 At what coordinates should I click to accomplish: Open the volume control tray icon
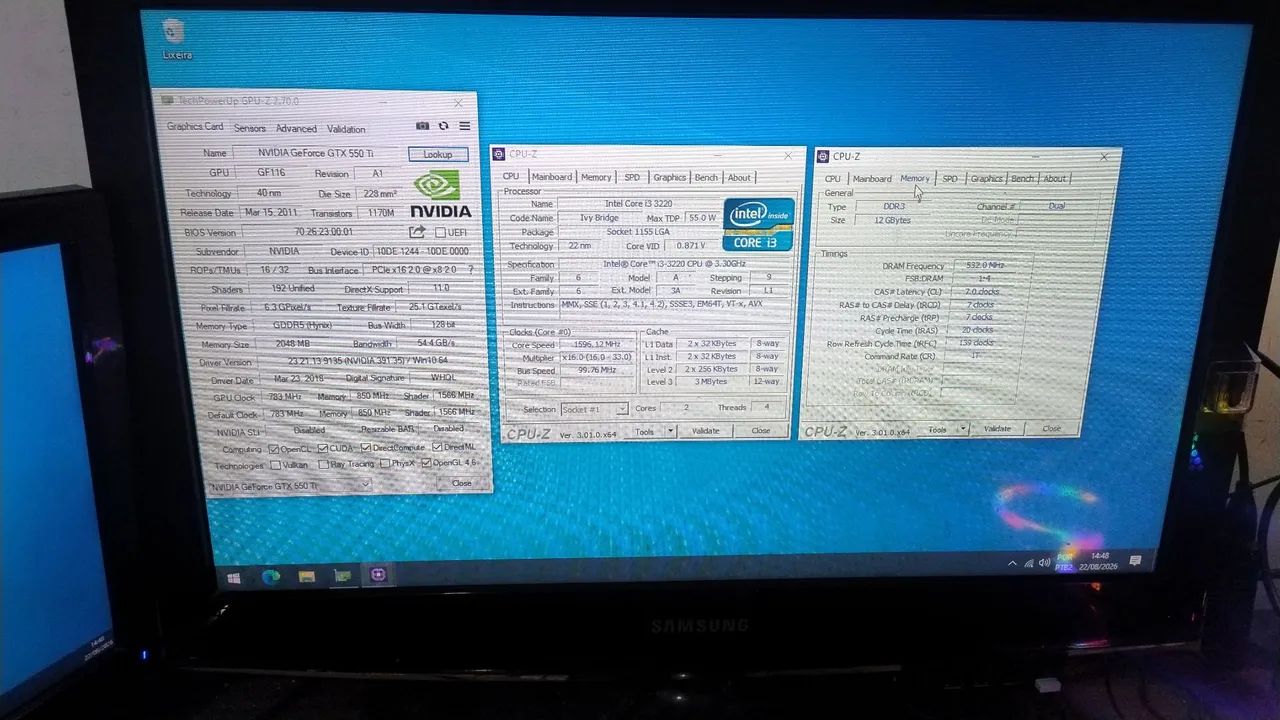click(1045, 562)
